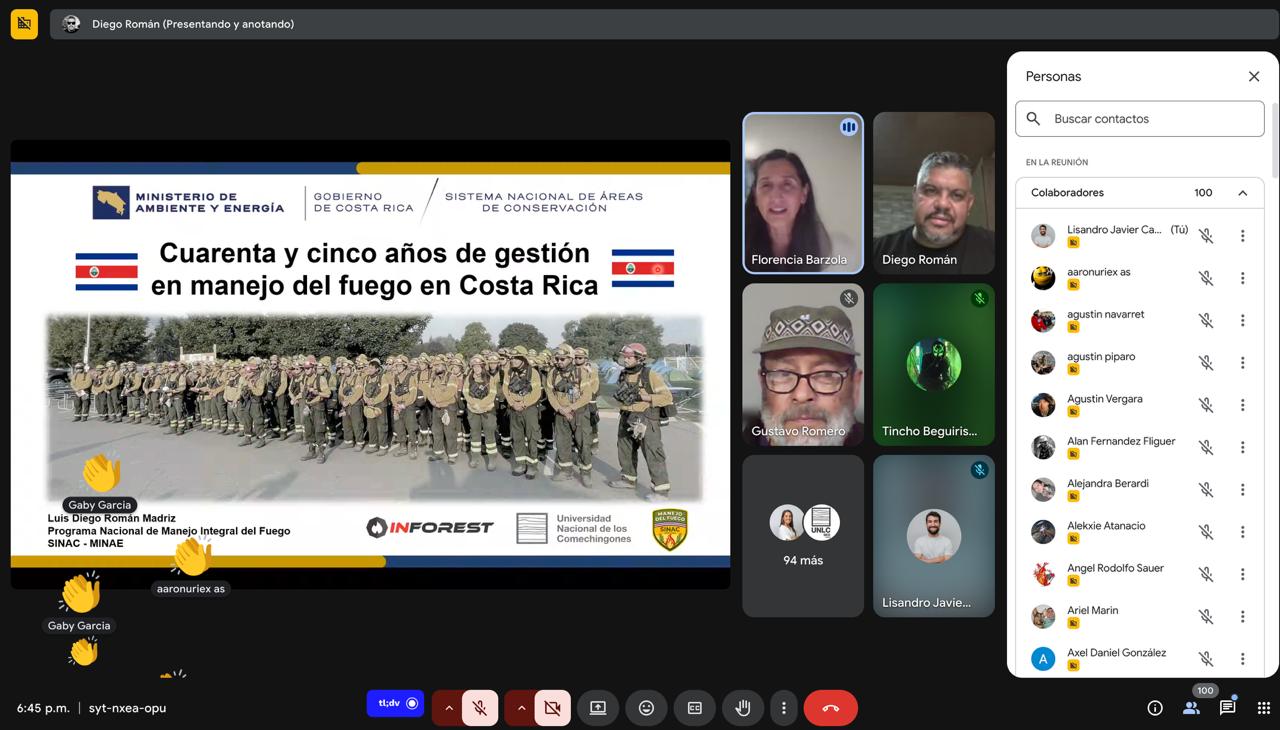The height and width of the screenshot is (730, 1280).
Task: Raise hand in the meeting
Action: coord(742,708)
